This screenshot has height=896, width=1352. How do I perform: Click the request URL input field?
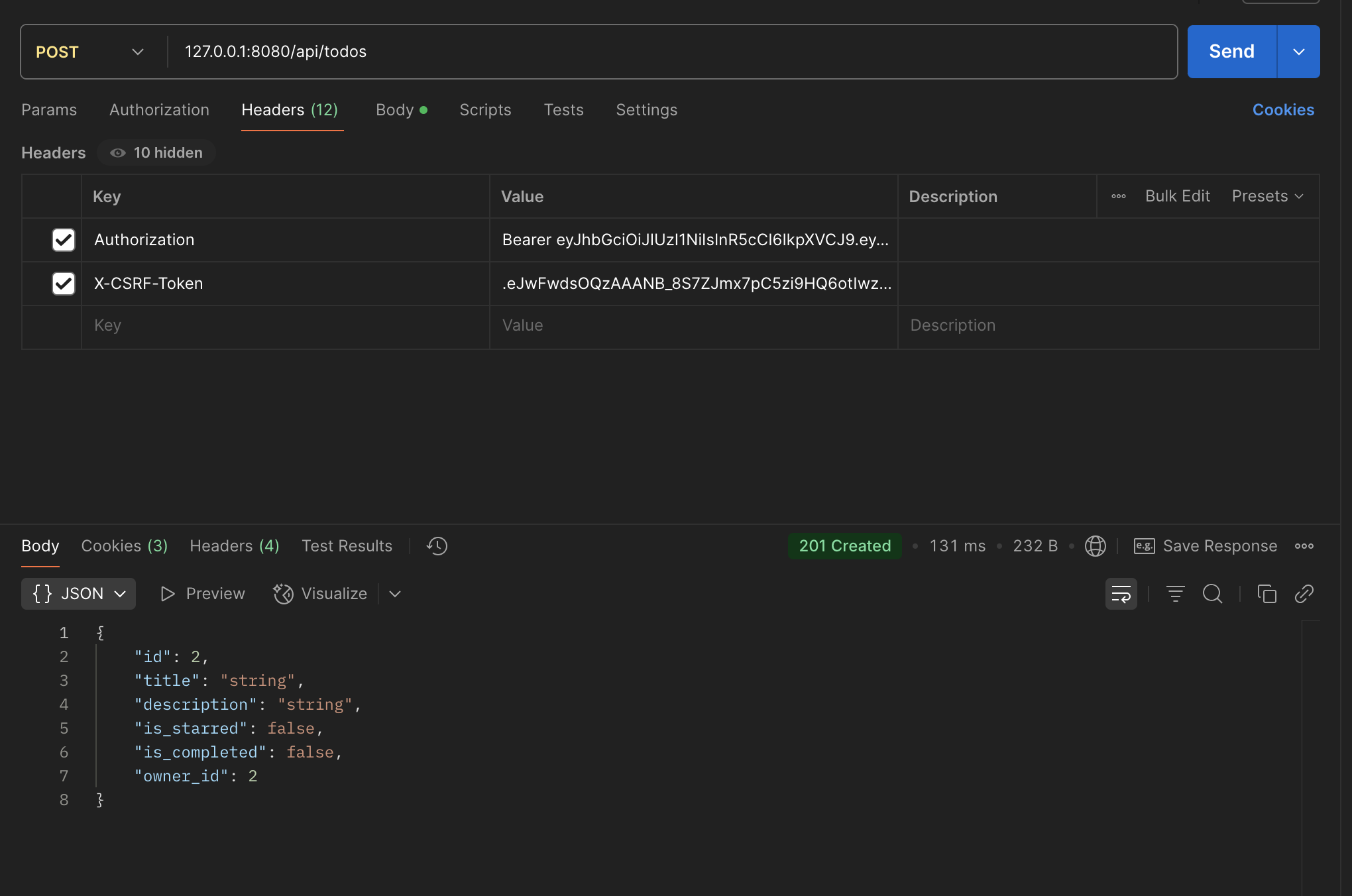point(663,52)
